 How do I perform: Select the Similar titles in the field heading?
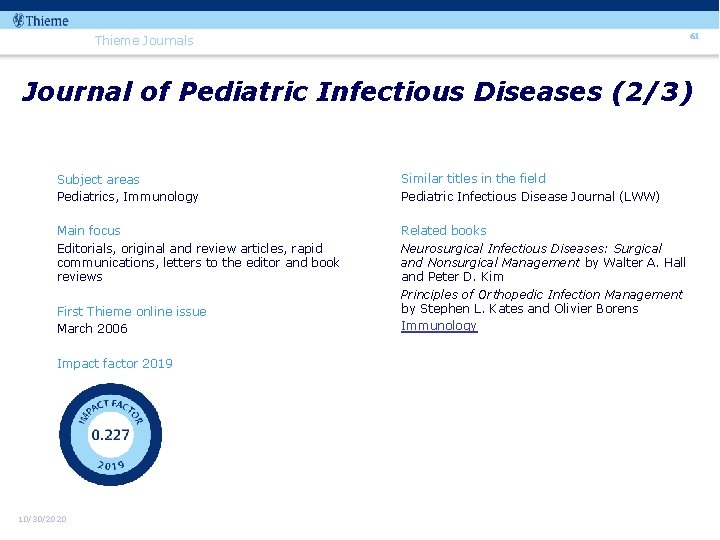point(473,178)
